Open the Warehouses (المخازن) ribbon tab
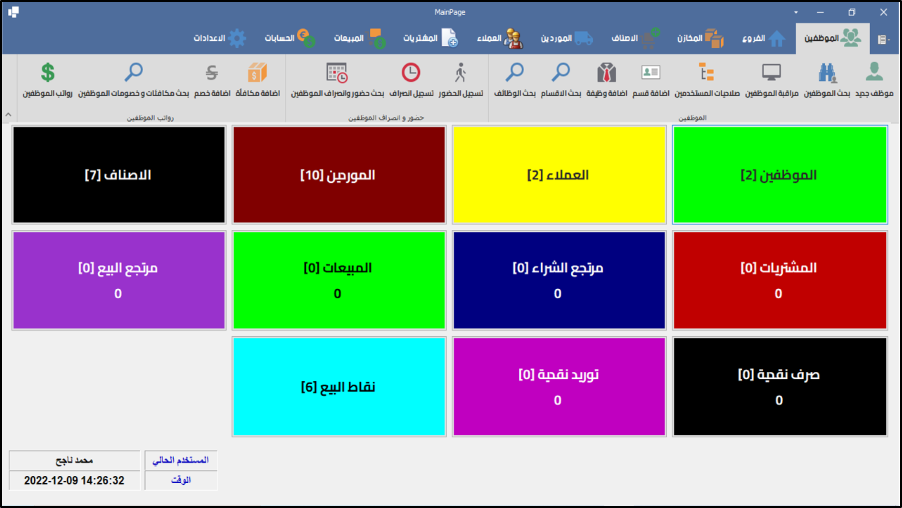This screenshot has width=902, height=508. 700,38
